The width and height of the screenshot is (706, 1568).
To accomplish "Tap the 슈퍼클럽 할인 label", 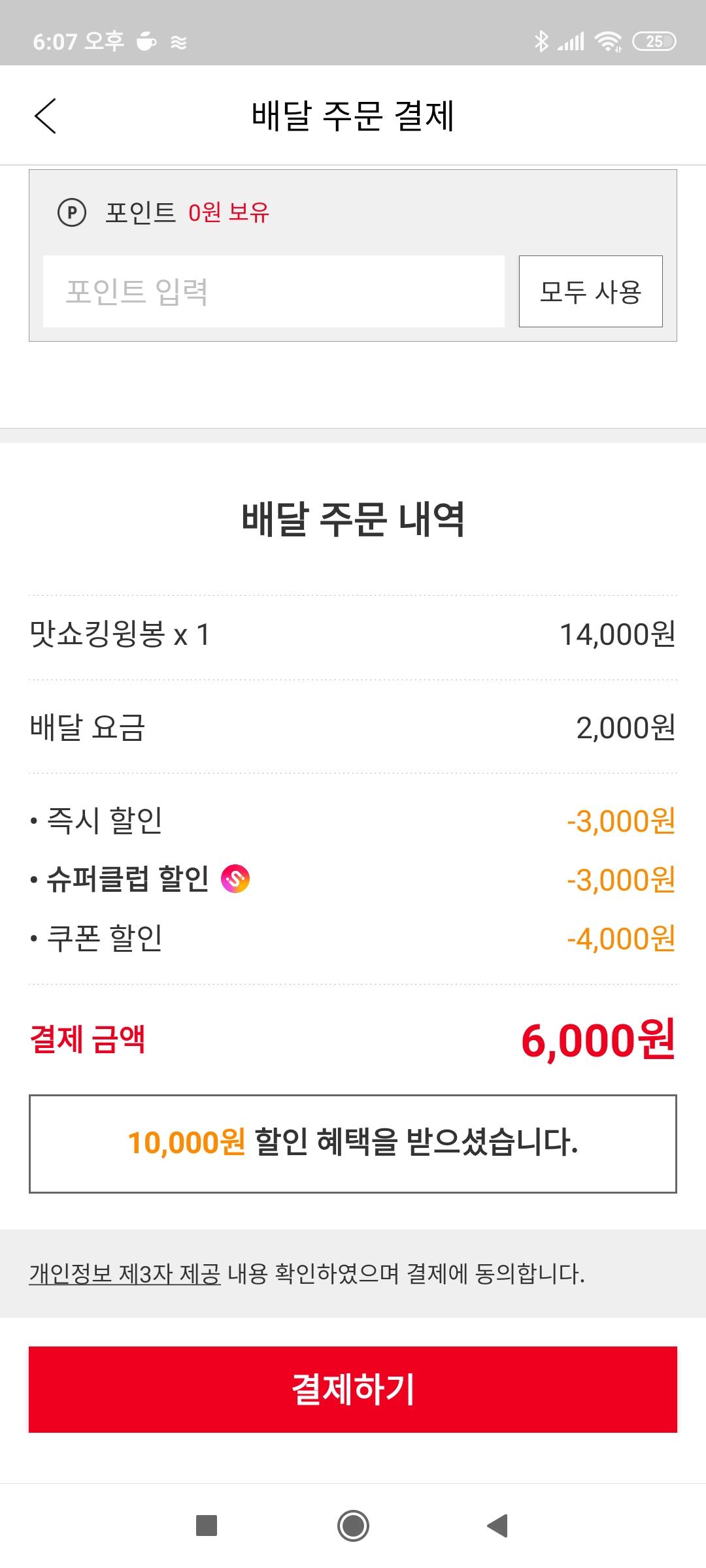I will click(127, 879).
